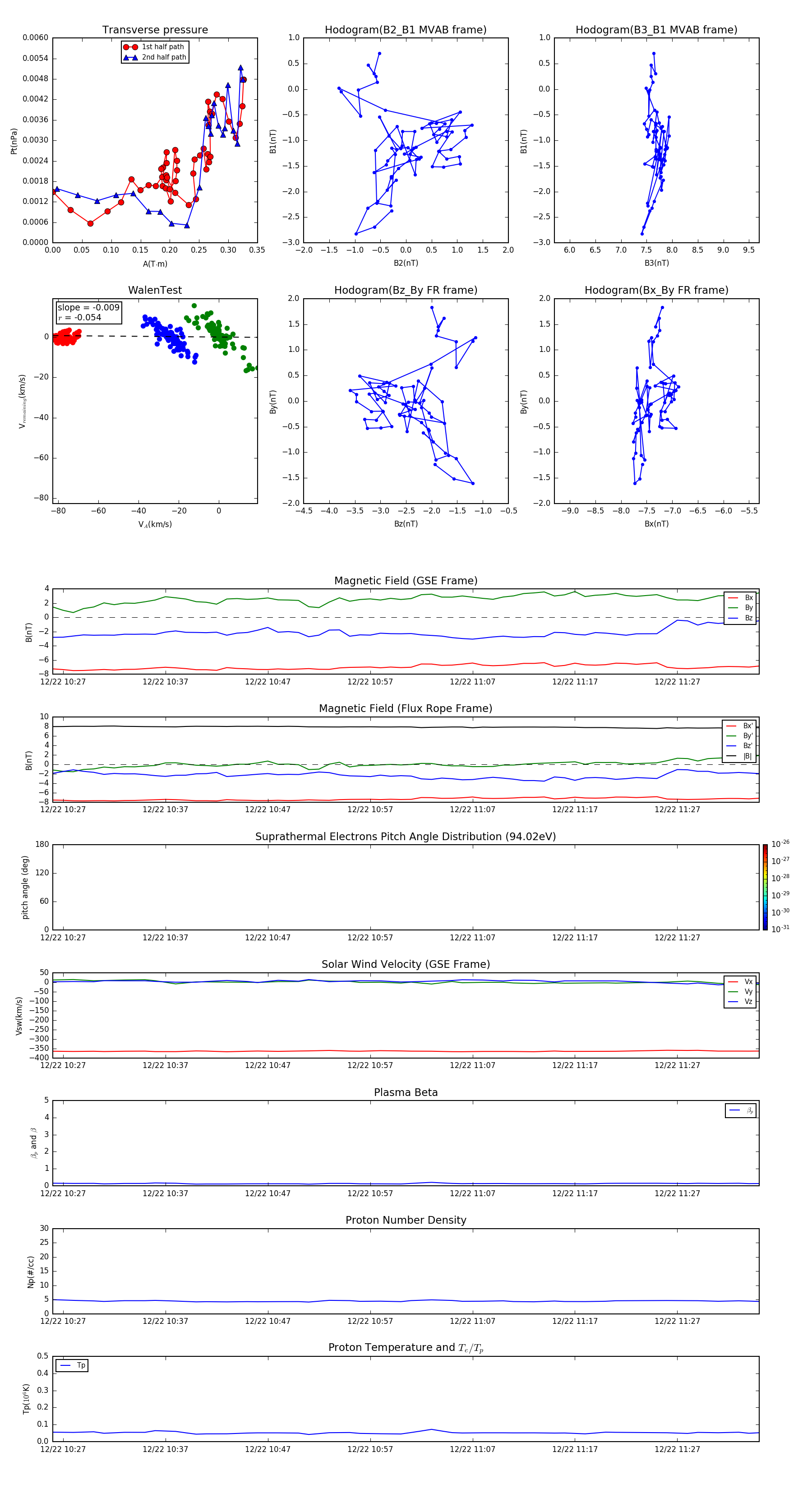Click the Suprathermal Electrons Pitch Angle Distribution title
The height and width of the screenshot is (1489, 812).
coord(406,837)
